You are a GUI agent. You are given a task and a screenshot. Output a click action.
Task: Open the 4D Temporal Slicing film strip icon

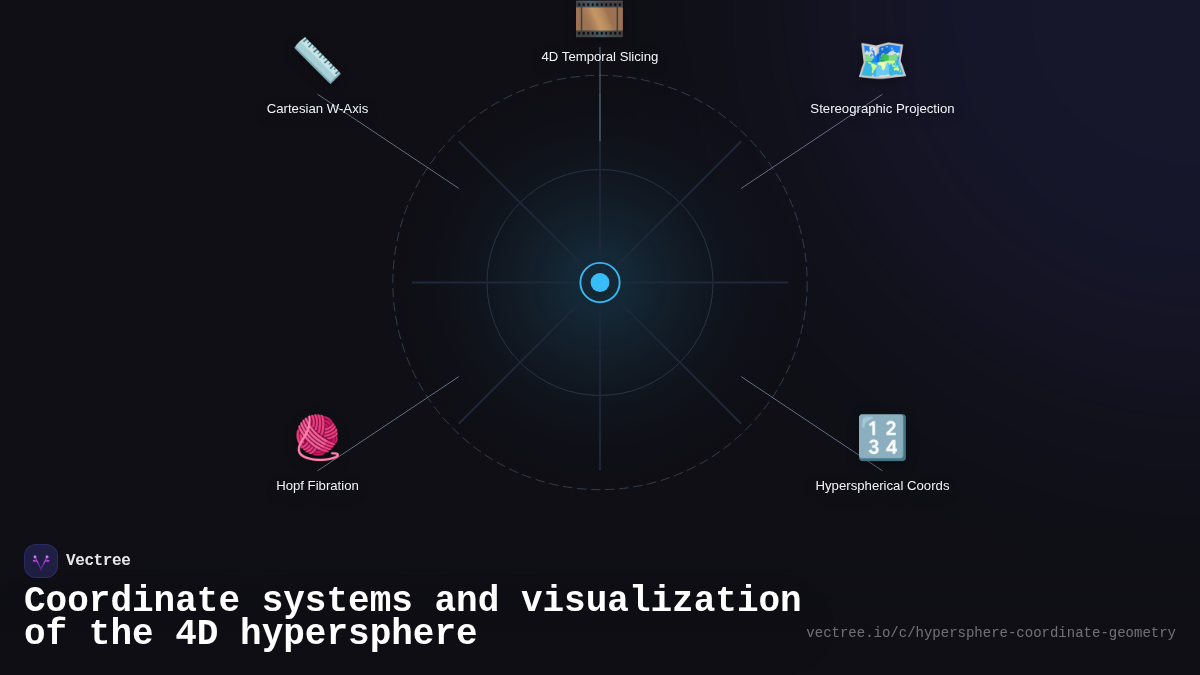[599, 18]
